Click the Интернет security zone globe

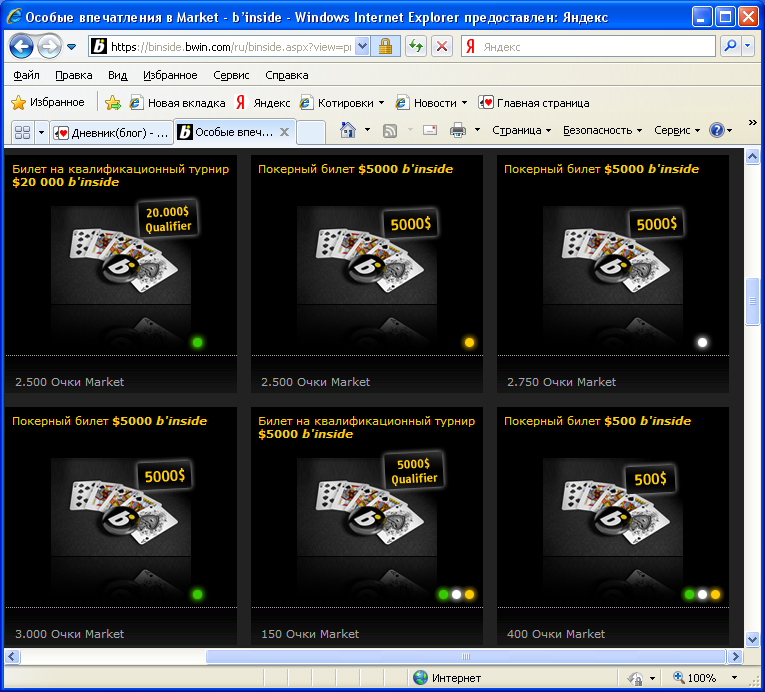[x=420, y=677]
